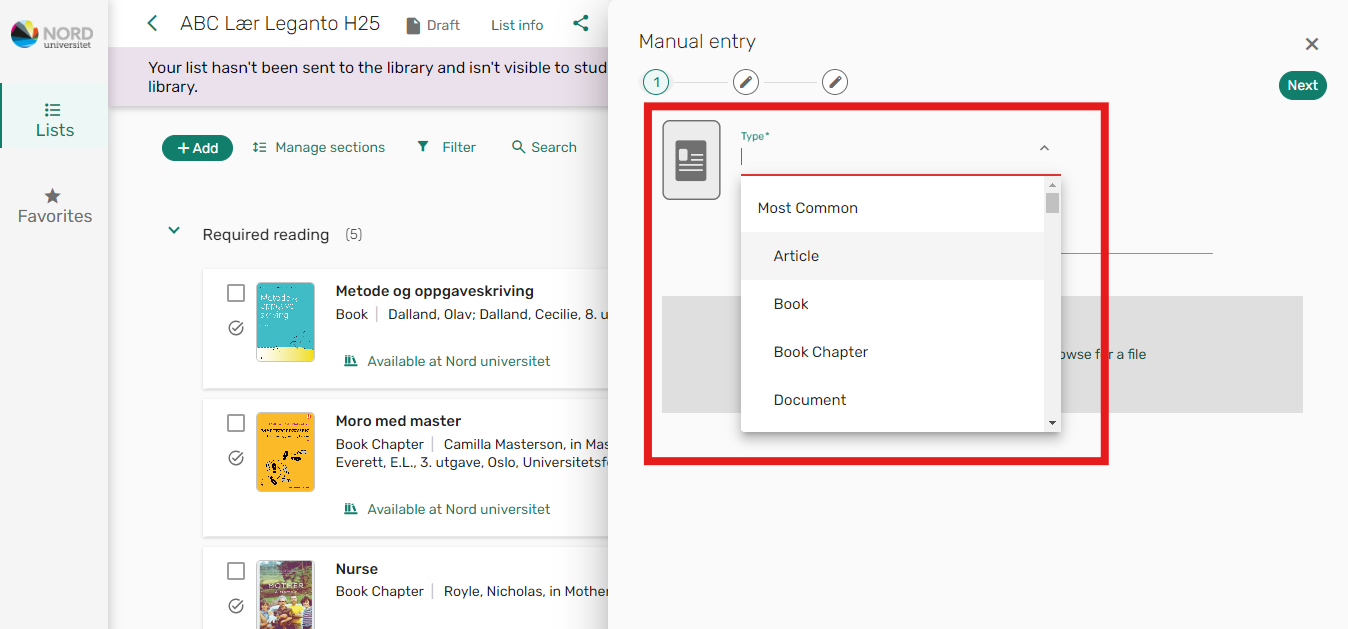Screen dimensions: 1348x629
Task: Open Nurse book cover thumbnail
Action: coord(285,594)
